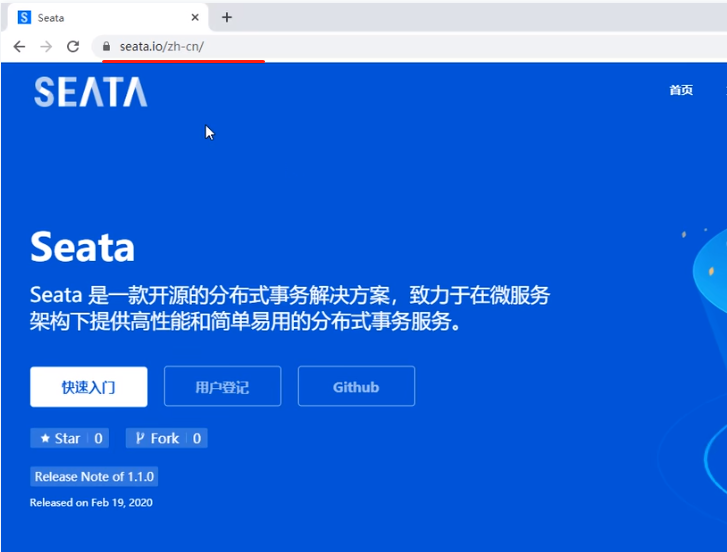
Task: Go back using the browser back arrow
Action: point(19,46)
